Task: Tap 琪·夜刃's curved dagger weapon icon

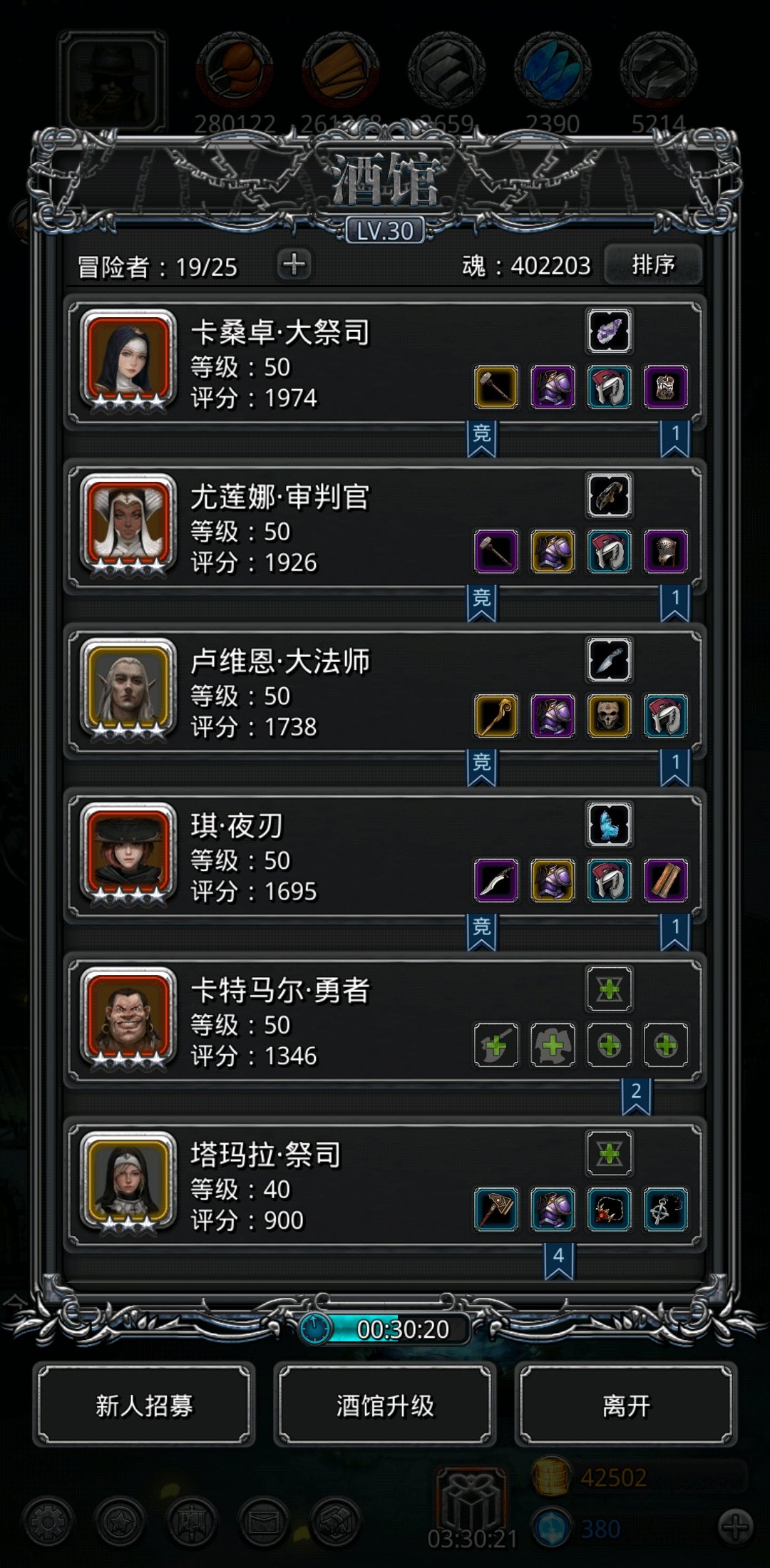Action: point(496,880)
